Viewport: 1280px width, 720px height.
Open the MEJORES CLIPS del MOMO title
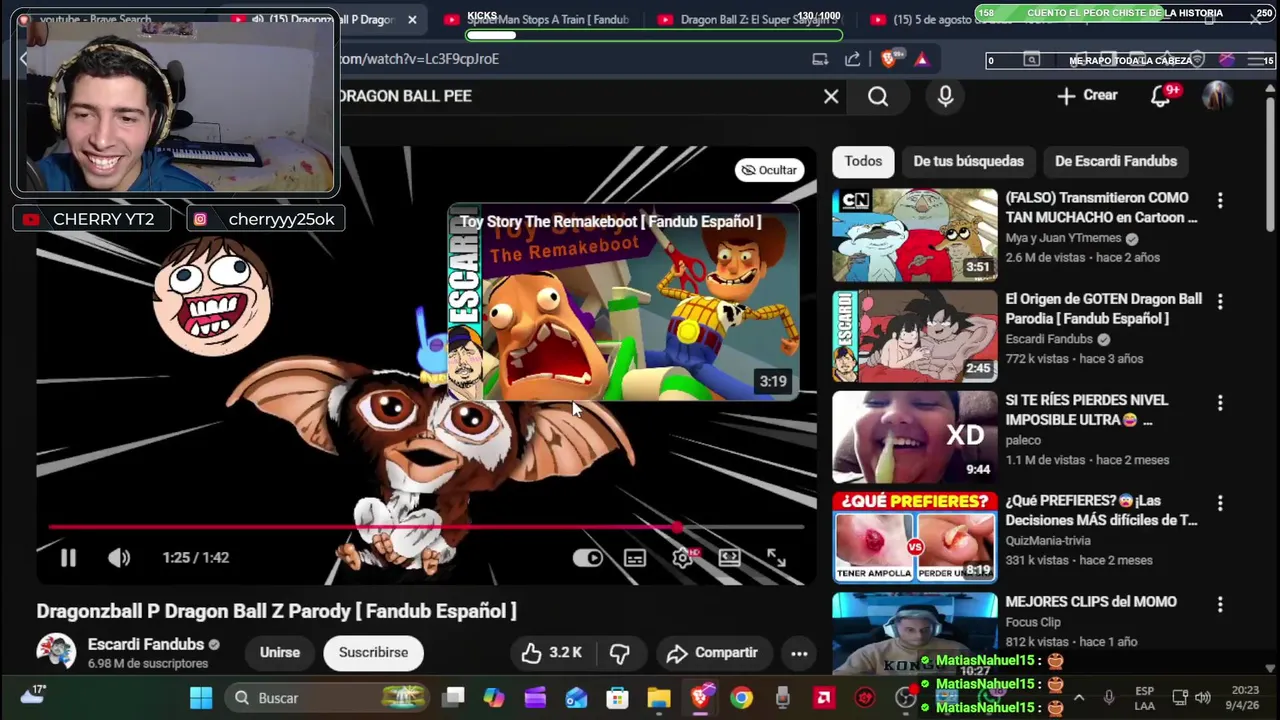click(x=1091, y=602)
